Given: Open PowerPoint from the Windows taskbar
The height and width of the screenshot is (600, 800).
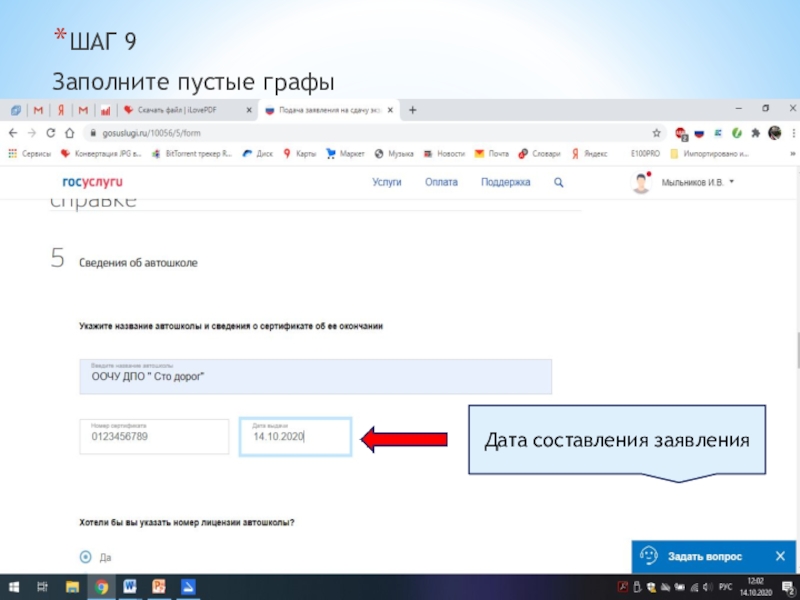Looking at the screenshot, I should 158,586.
